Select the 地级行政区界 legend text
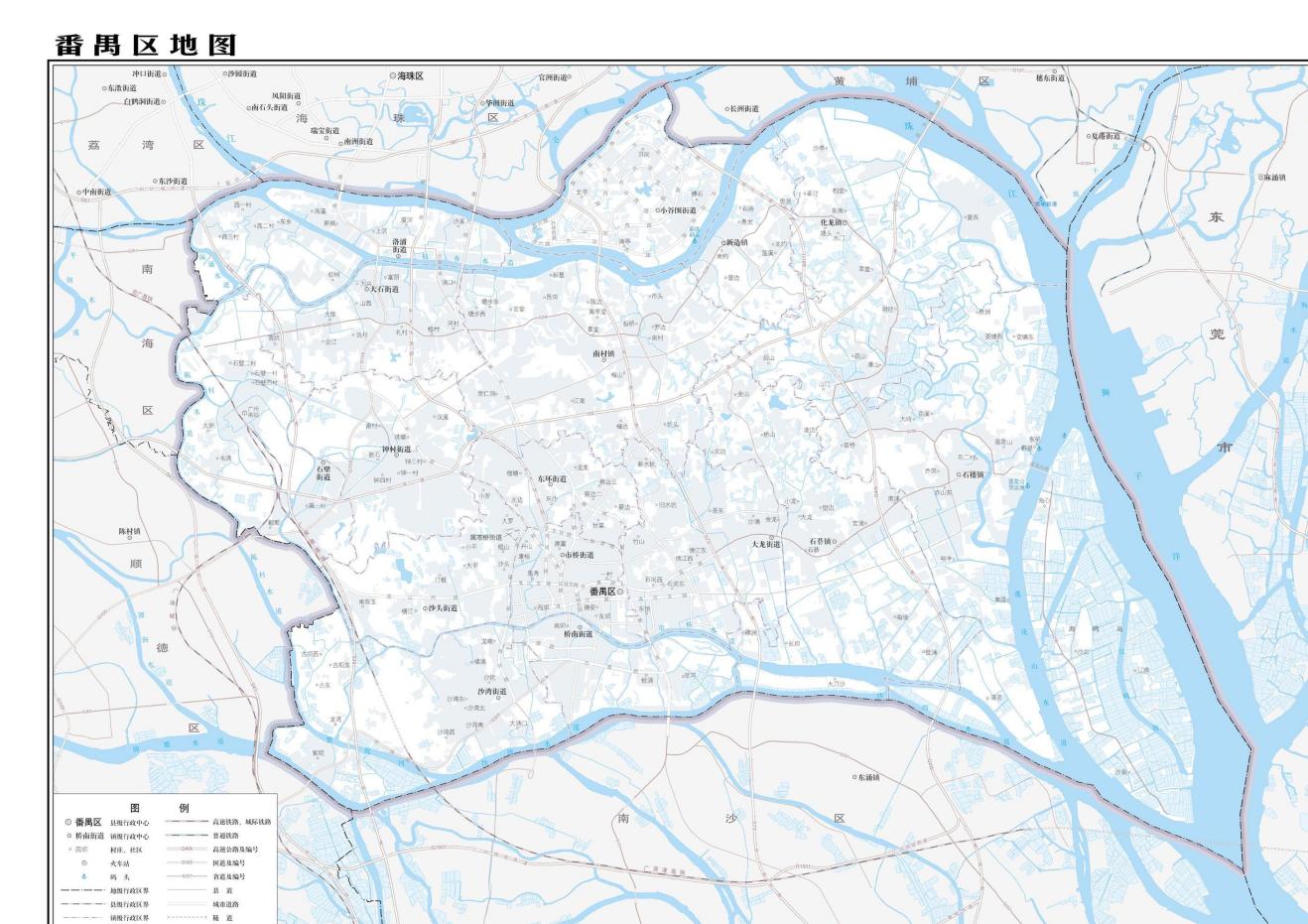 point(130,891)
